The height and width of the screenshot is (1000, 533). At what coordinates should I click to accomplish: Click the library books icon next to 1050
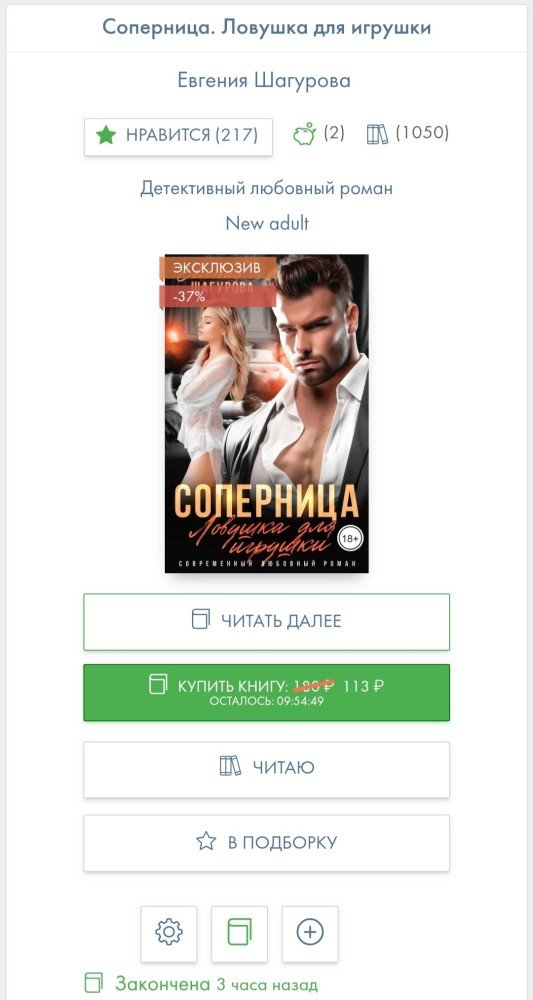[x=377, y=134]
